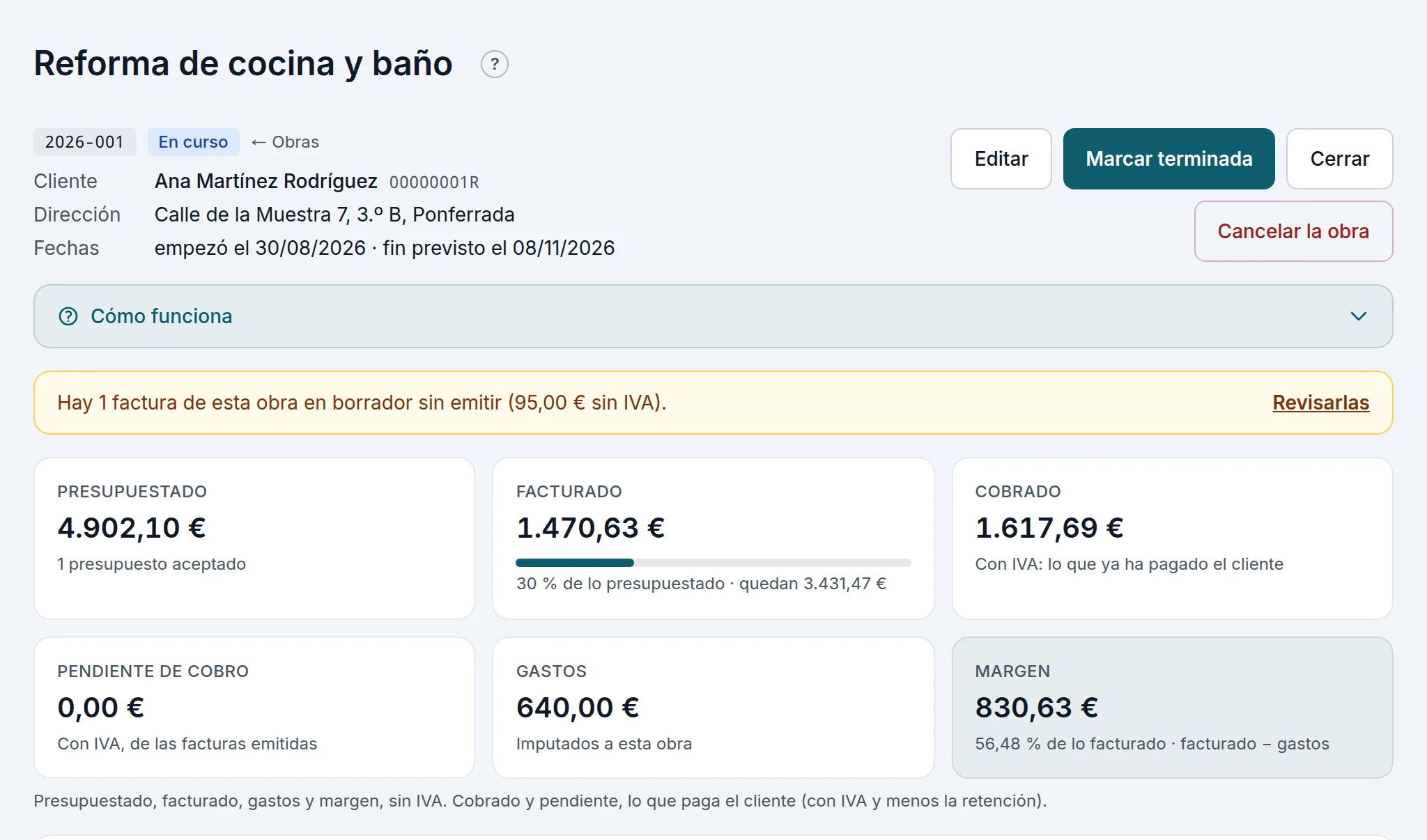Click text 56,48 % de lo facturado

pyautogui.click(x=1070, y=744)
